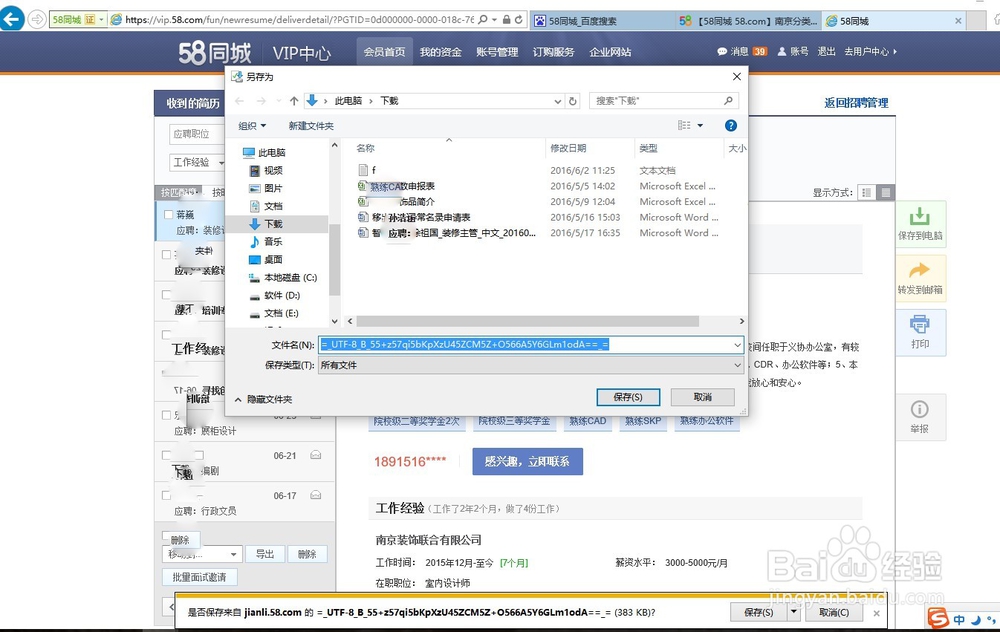
Task: Click the view layout icon in Save As toolbar
Action: 684,126
